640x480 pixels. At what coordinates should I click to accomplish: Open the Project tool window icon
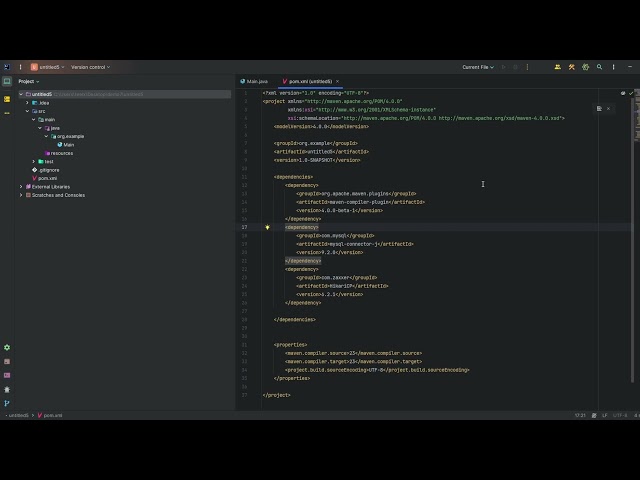pos(7,81)
